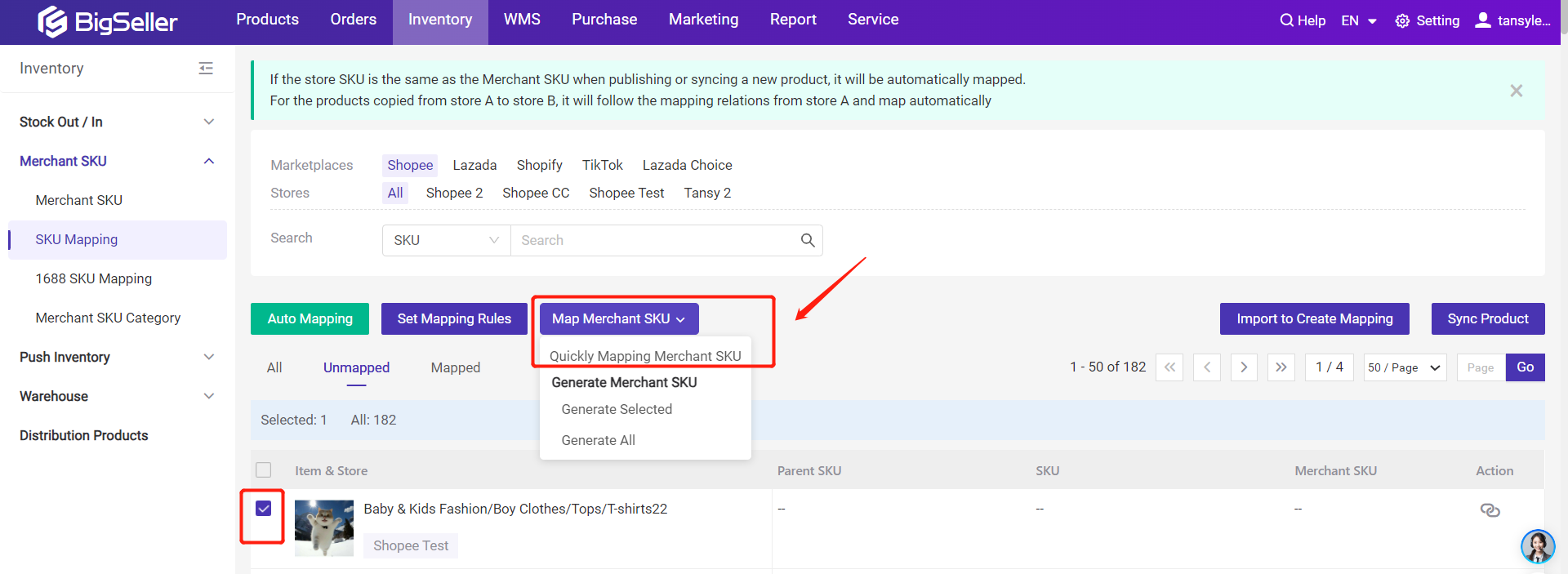Click the Go page button
Screen dimensions: 1568x574
(1526, 367)
